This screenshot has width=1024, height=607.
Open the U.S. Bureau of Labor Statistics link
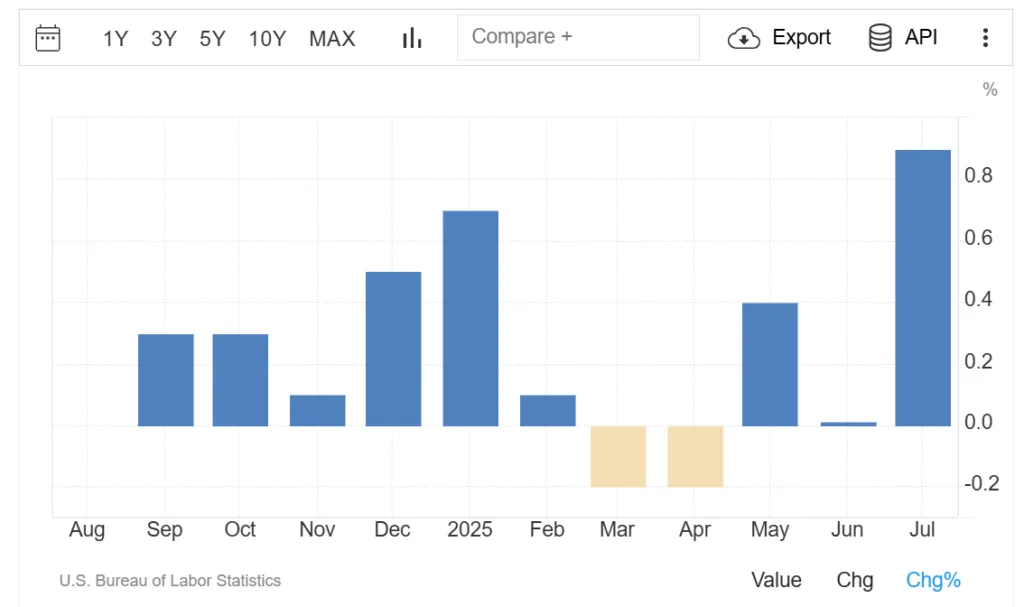click(168, 580)
